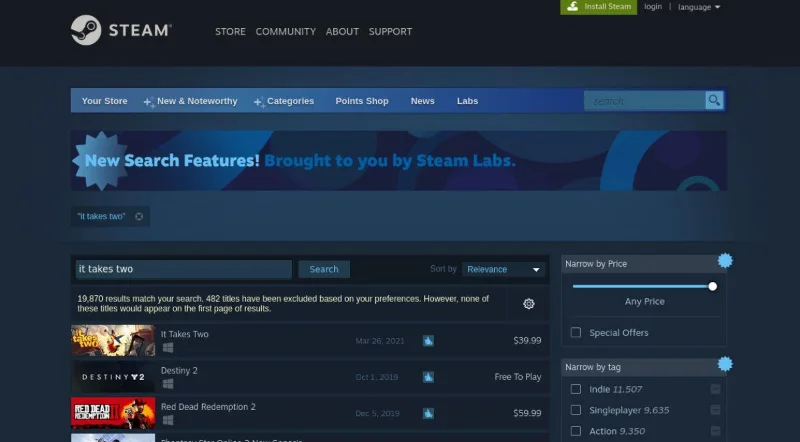Click the New Search Features banner
800x442 pixels.
point(399,160)
